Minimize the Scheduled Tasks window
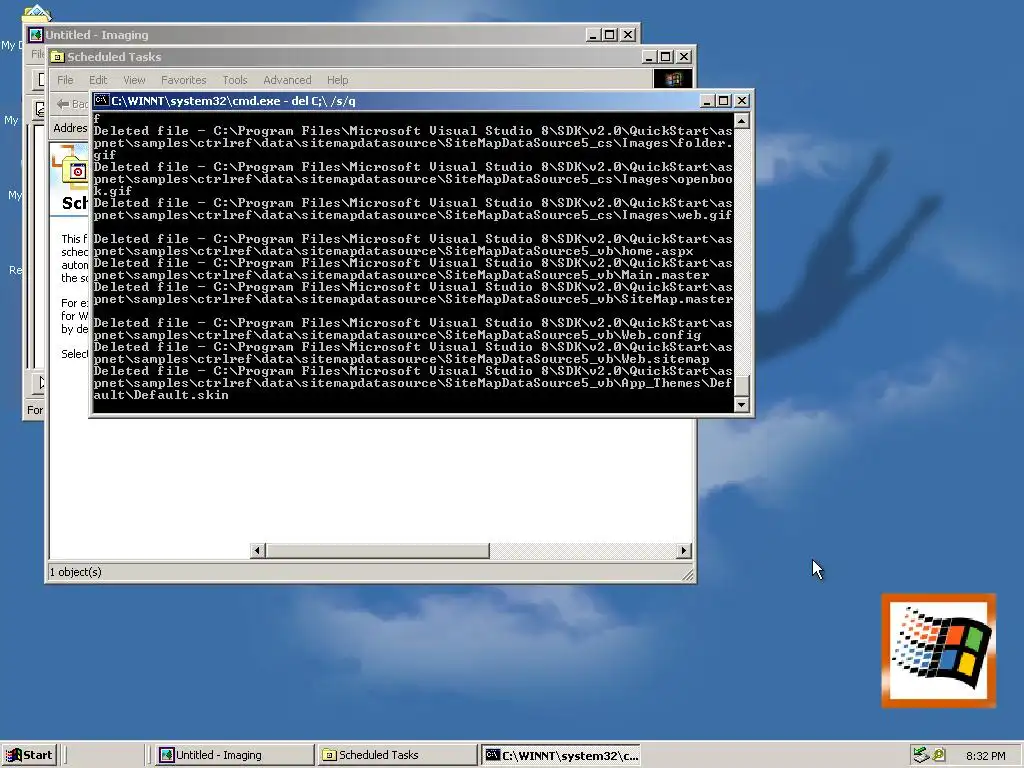The height and width of the screenshot is (768, 1024). 648,57
